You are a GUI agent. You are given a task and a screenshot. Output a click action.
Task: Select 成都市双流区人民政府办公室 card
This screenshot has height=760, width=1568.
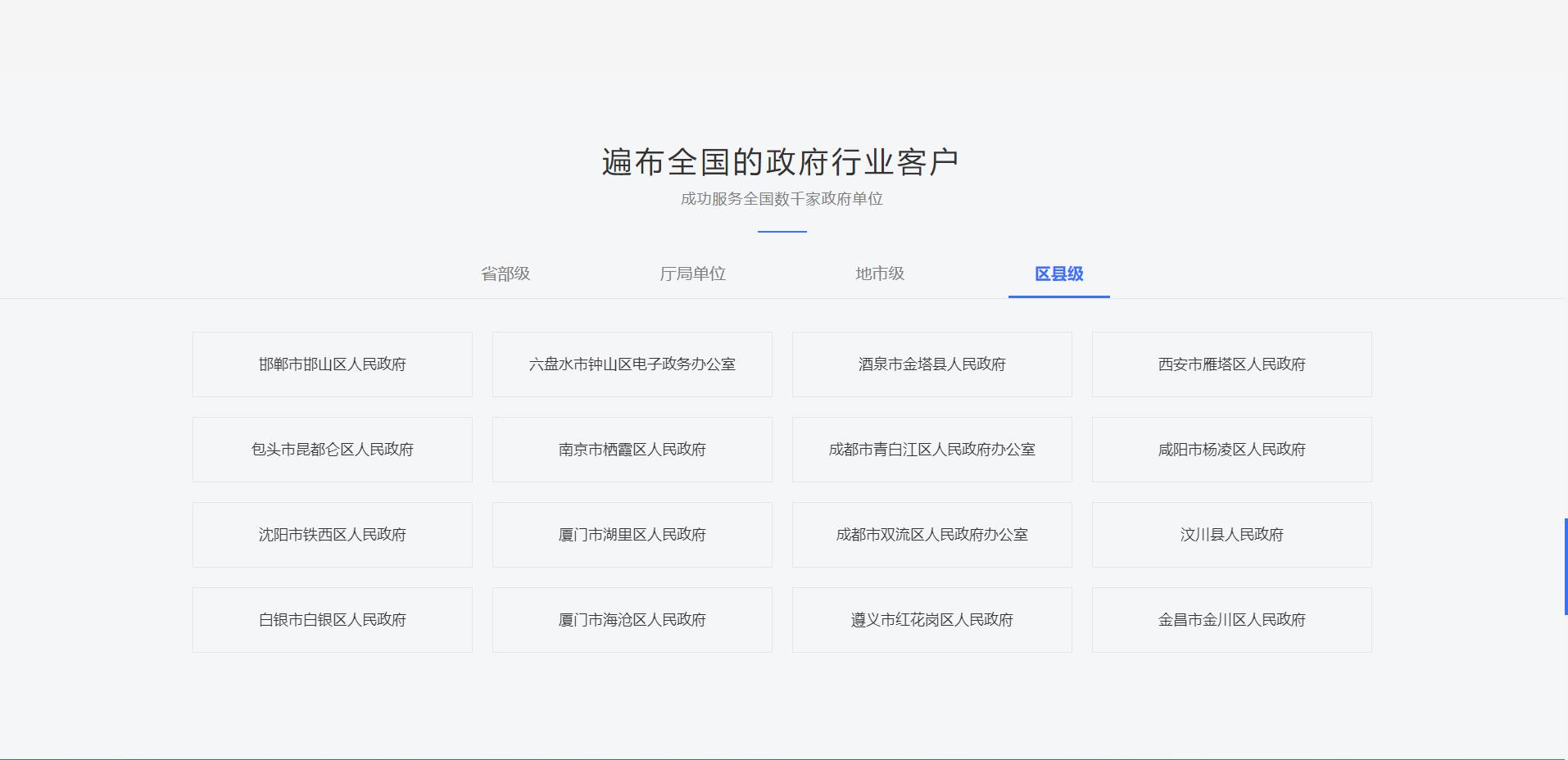click(931, 535)
